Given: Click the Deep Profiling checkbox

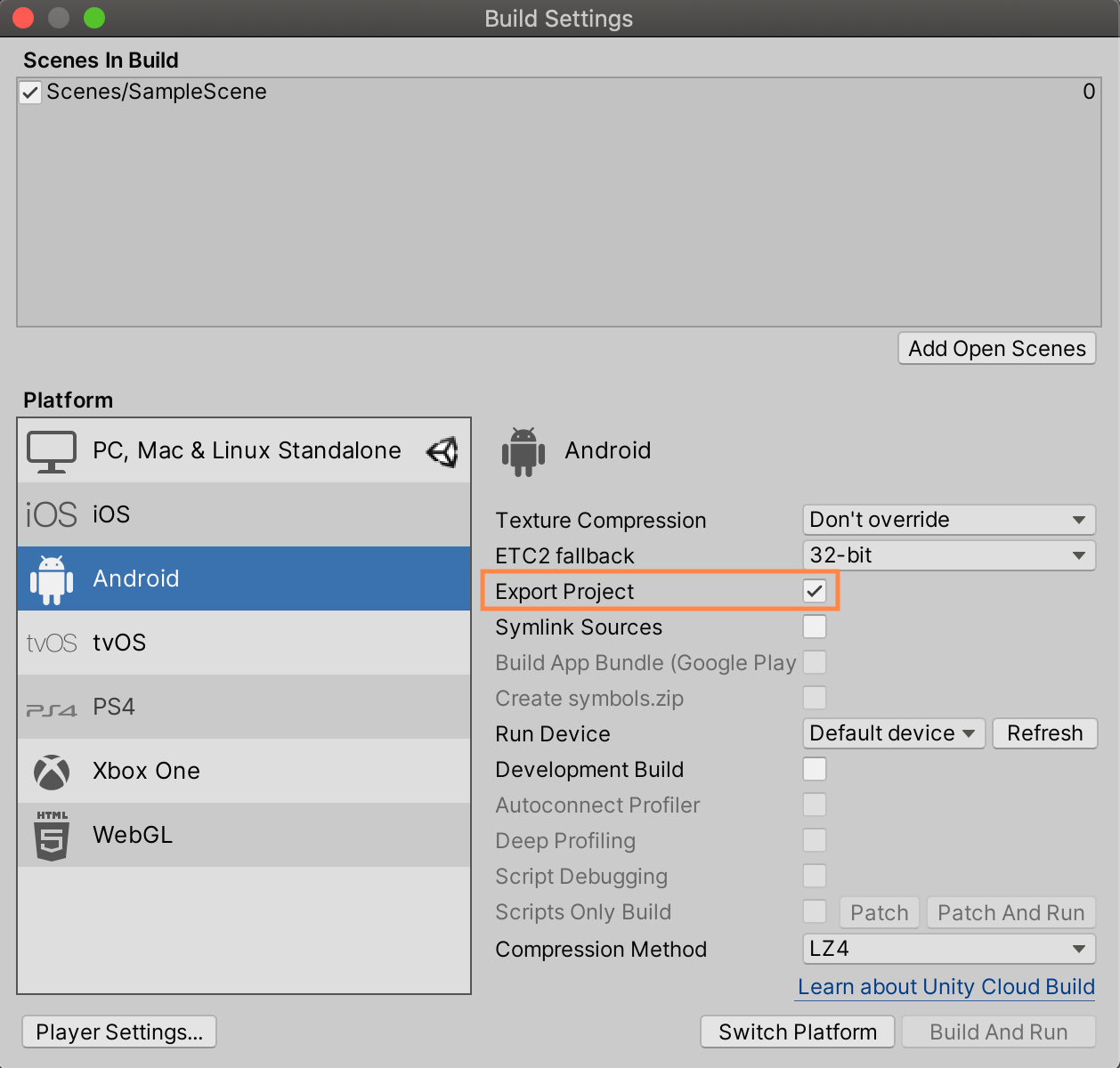Looking at the screenshot, I should pyautogui.click(x=815, y=840).
